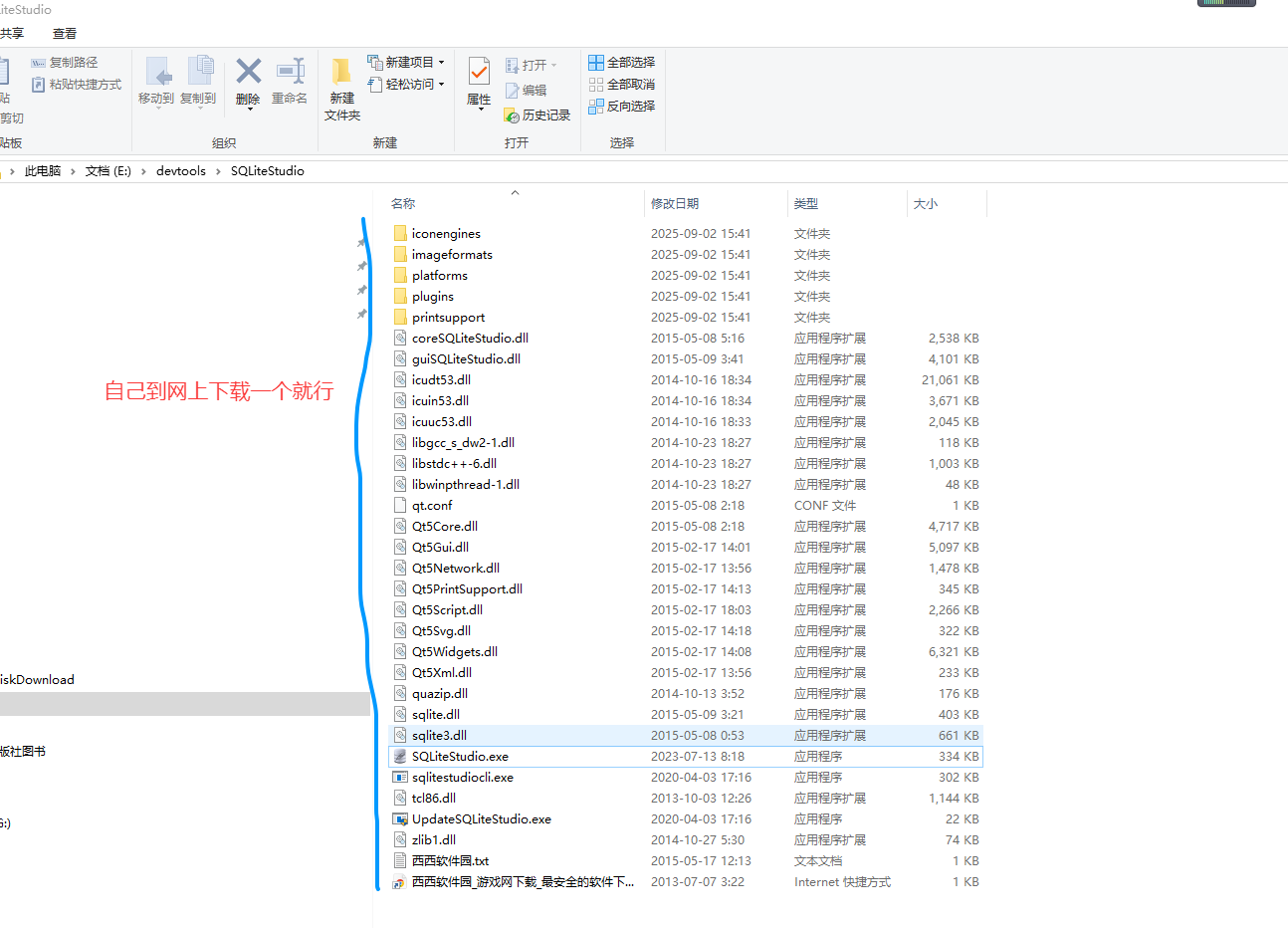Screen dimensions: 1288x928
Task: Select file Qt5Svg.dll
Action: tap(441, 630)
